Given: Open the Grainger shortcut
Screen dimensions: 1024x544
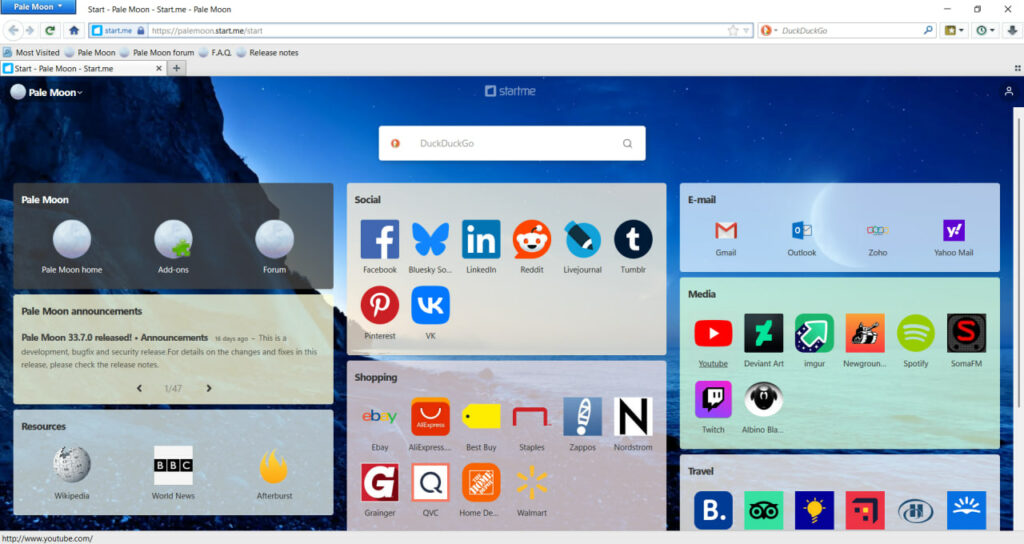Looking at the screenshot, I should (379, 483).
